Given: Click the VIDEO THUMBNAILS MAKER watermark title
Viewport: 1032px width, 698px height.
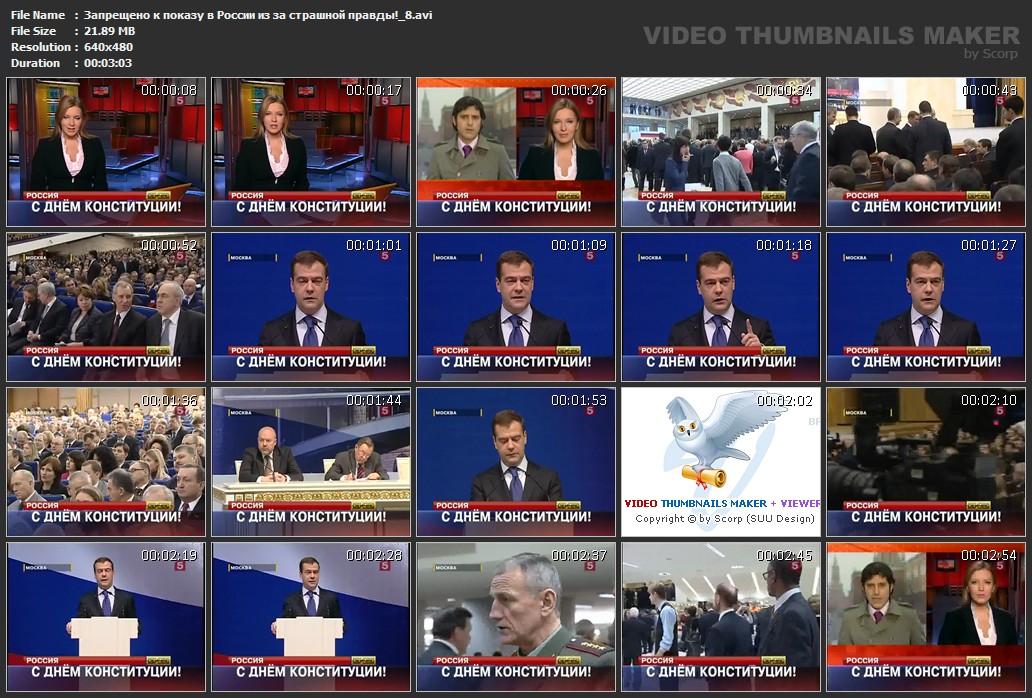Looking at the screenshot, I should [x=831, y=36].
